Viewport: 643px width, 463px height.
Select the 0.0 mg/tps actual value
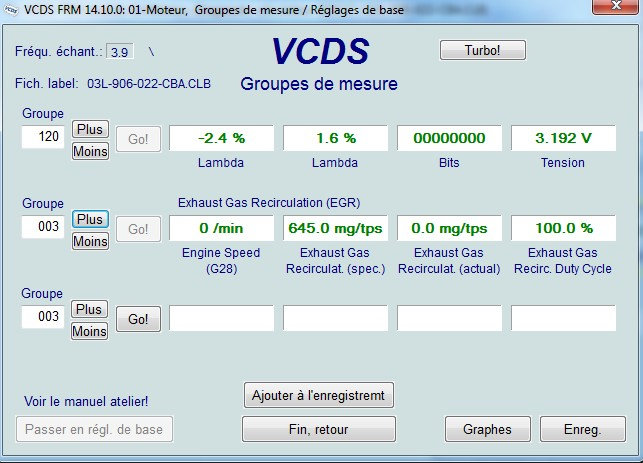(x=449, y=228)
